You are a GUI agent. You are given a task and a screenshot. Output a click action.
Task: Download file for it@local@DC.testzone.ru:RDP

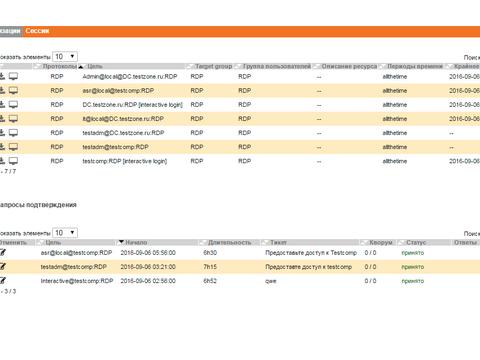[2, 118]
